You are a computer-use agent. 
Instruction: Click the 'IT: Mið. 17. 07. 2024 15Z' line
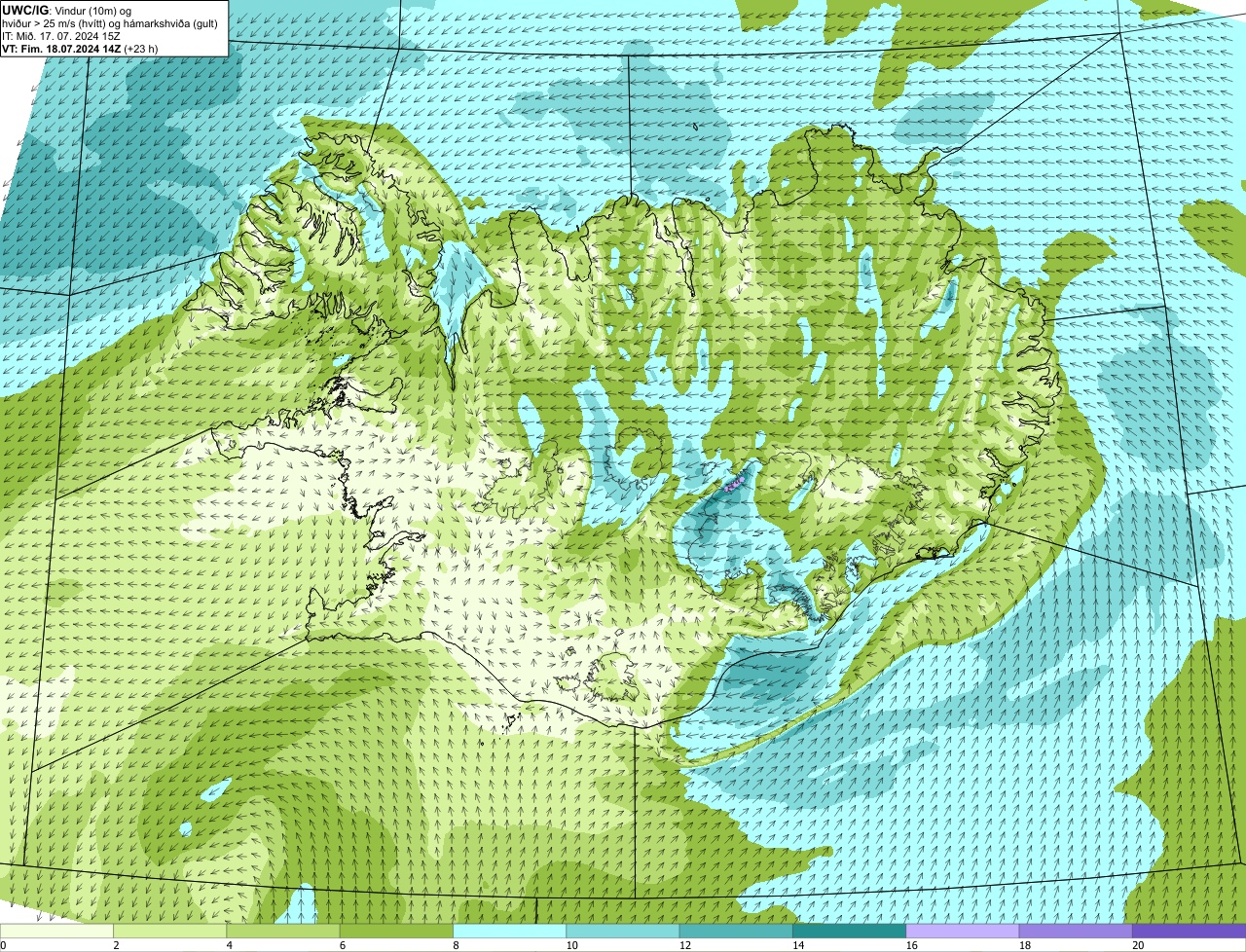point(61,35)
